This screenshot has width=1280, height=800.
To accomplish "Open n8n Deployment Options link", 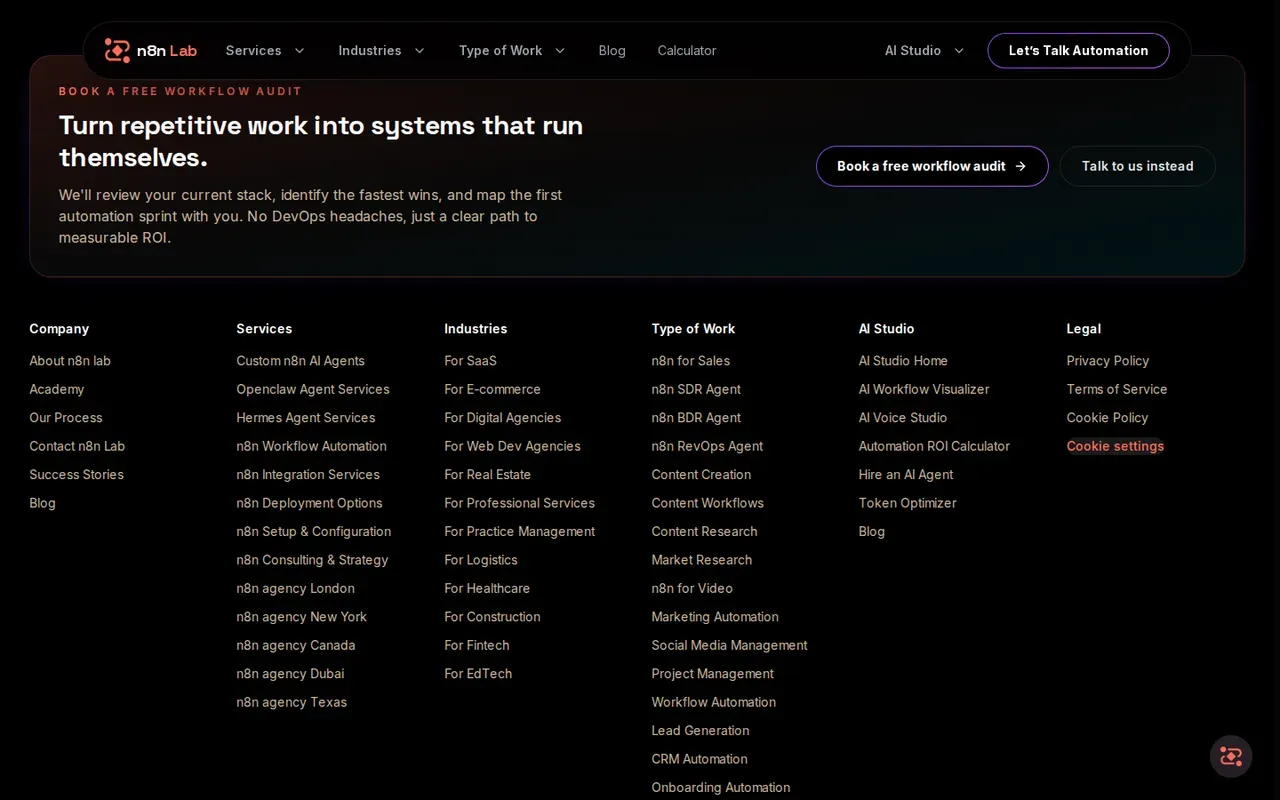I will [309, 503].
